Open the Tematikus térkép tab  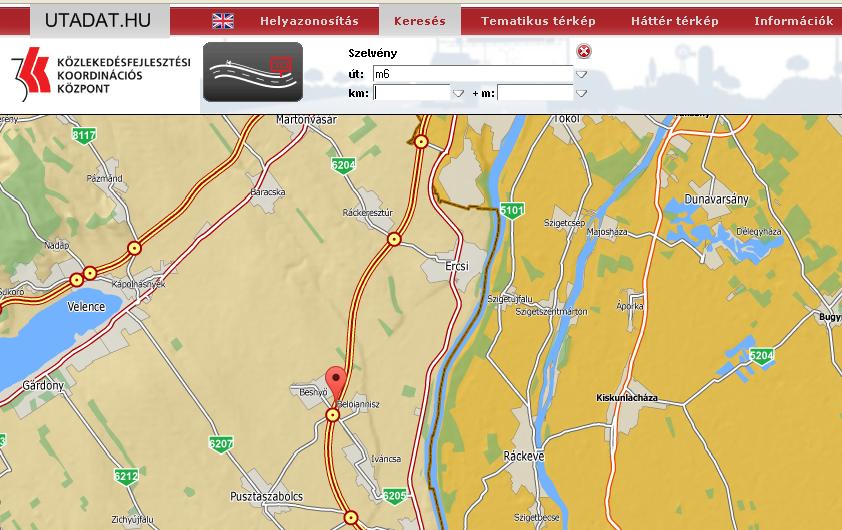click(537, 21)
